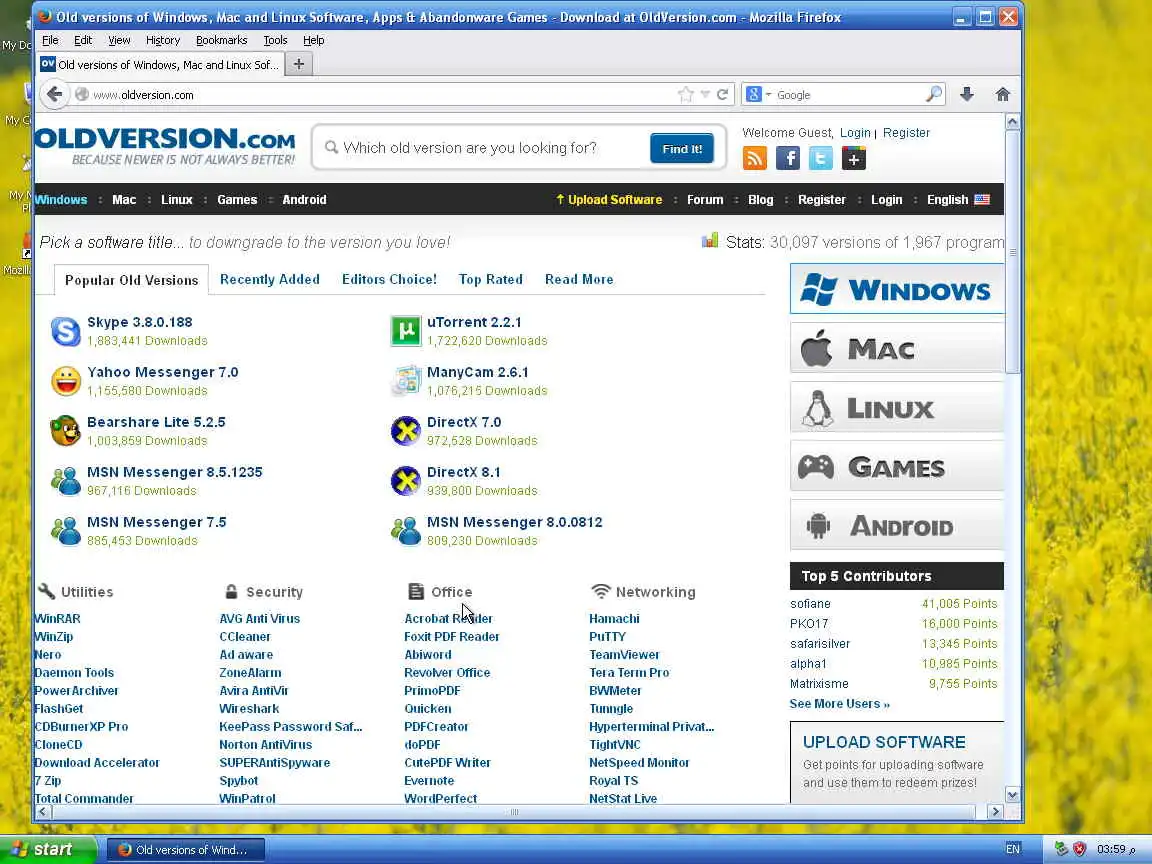Click the Skype application icon
This screenshot has width=1152, height=864.
tap(65, 331)
